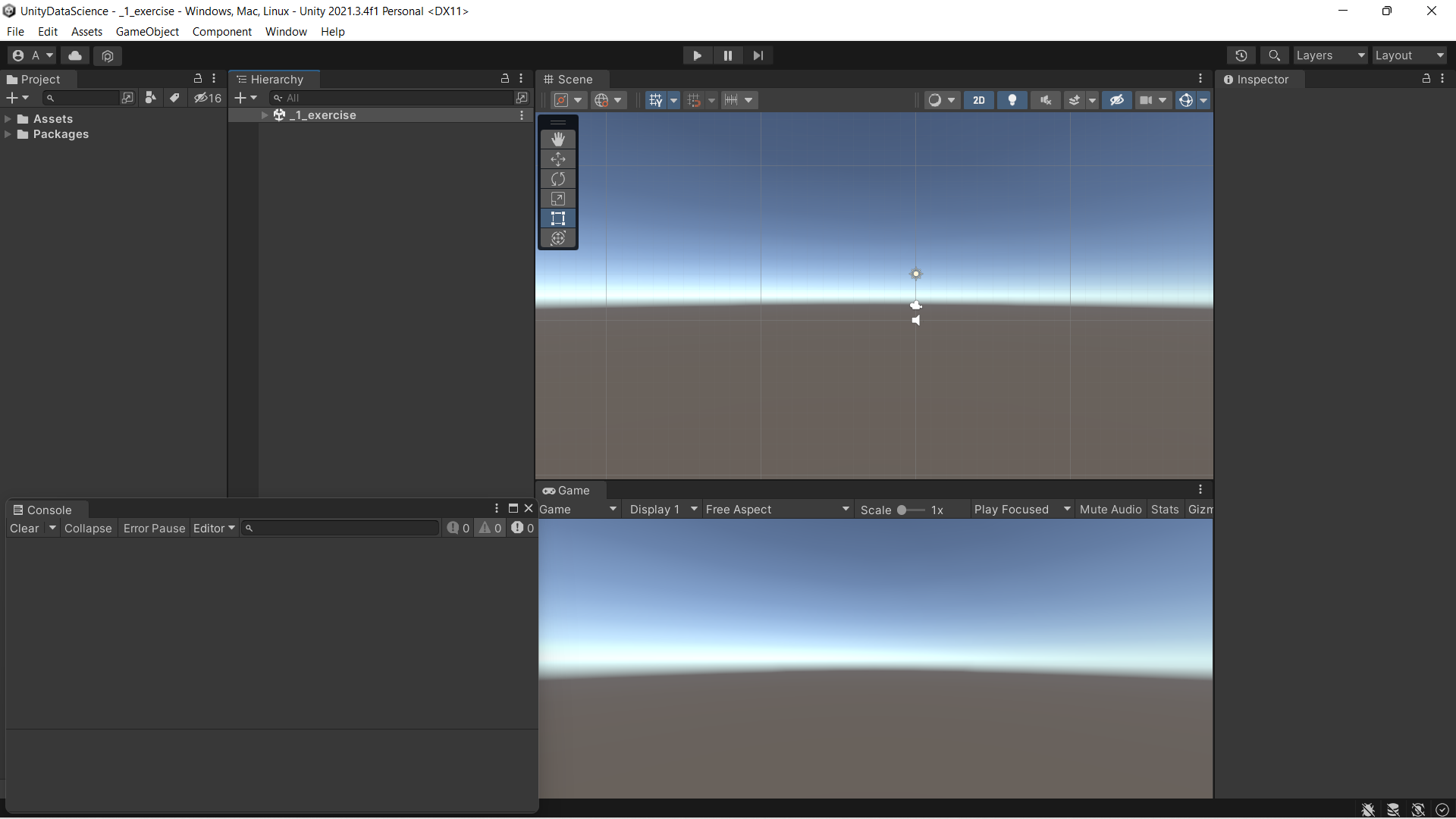Open the Layers dropdown
The width and height of the screenshot is (1456, 819).
coord(1329,55)
